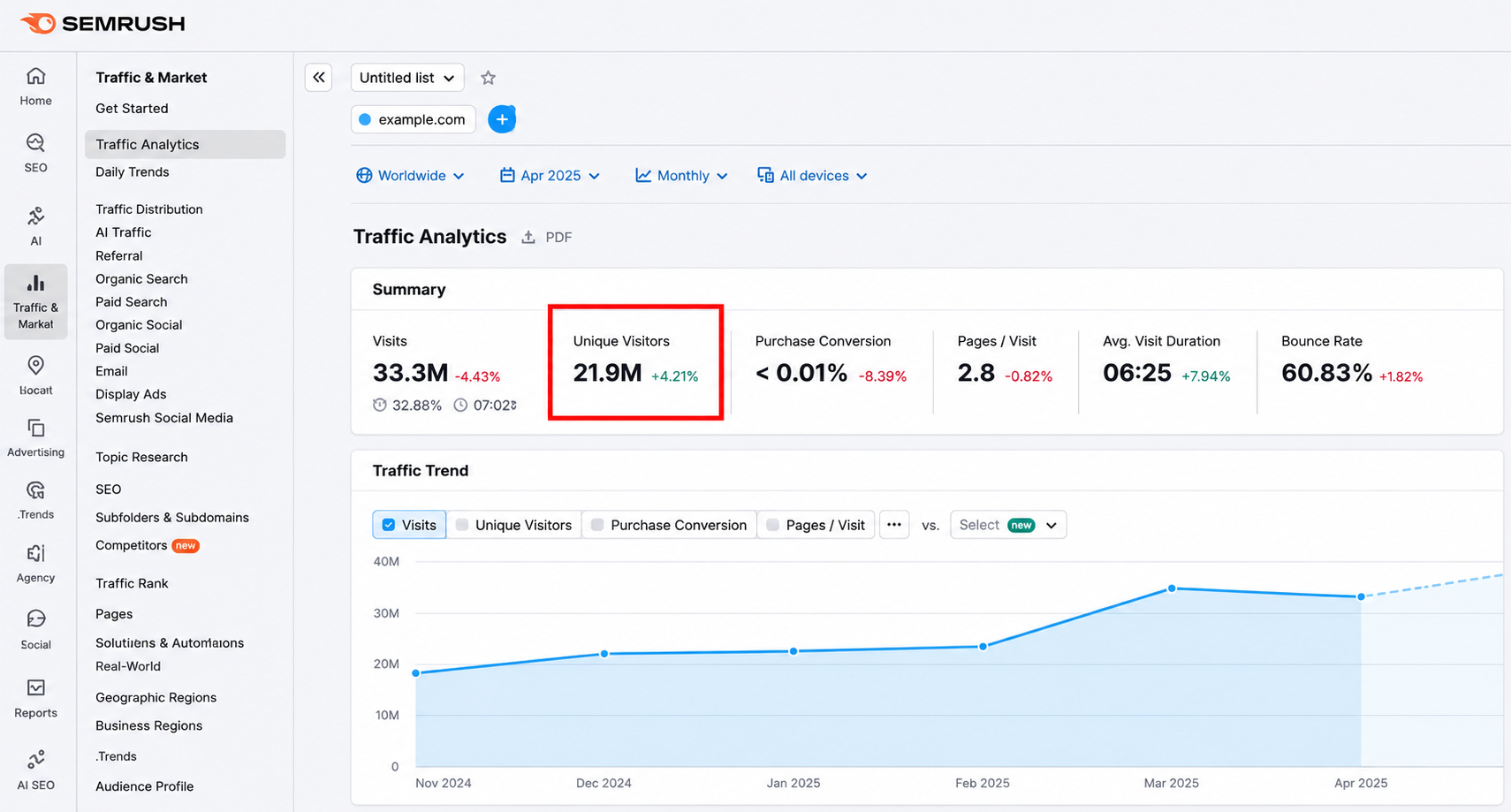The image size is (1511, 812).
Task: Click the Avg. Visit Duration 06:25 value
Action: click(x=1137, y=373)
